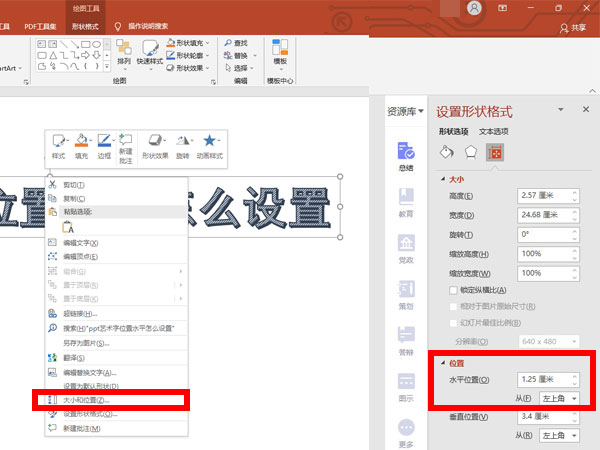Open the horizontal position 从 左上角 dropdown
600x450 pixels.
click(559, 399)
